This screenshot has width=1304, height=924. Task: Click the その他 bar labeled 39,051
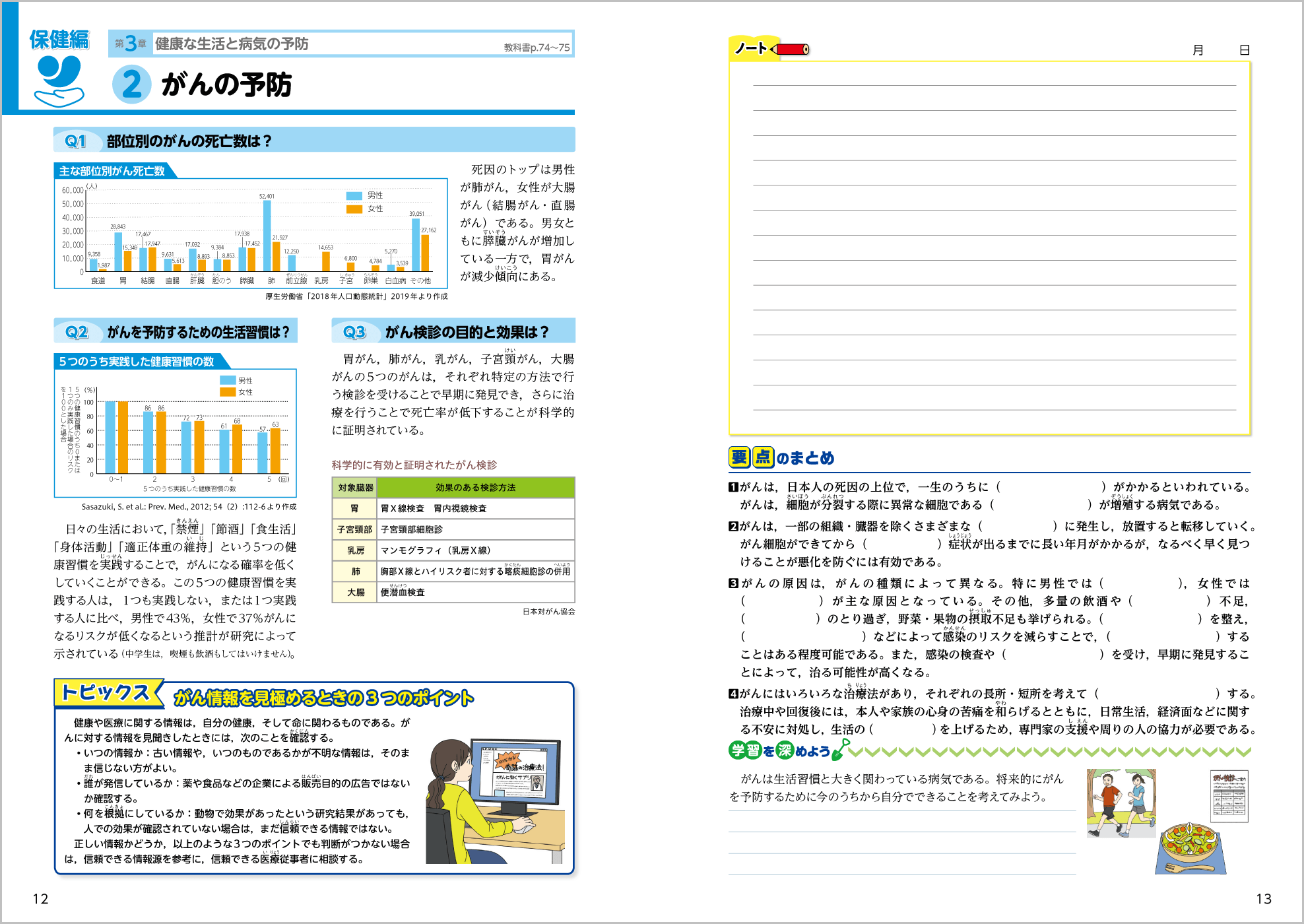[x=416, y=245]
